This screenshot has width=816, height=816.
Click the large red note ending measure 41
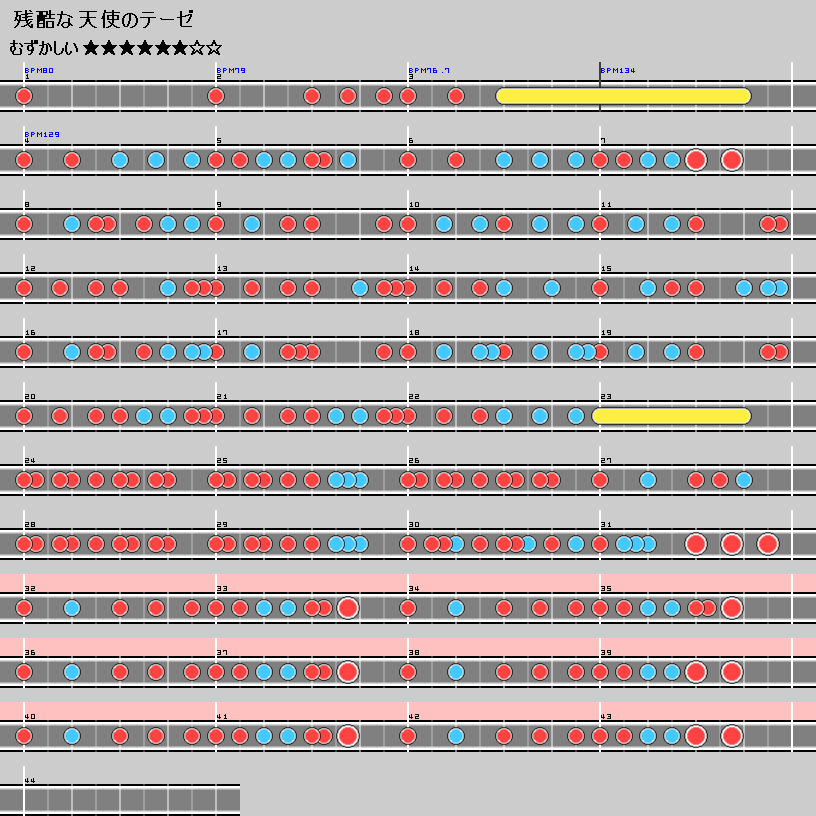347,736
